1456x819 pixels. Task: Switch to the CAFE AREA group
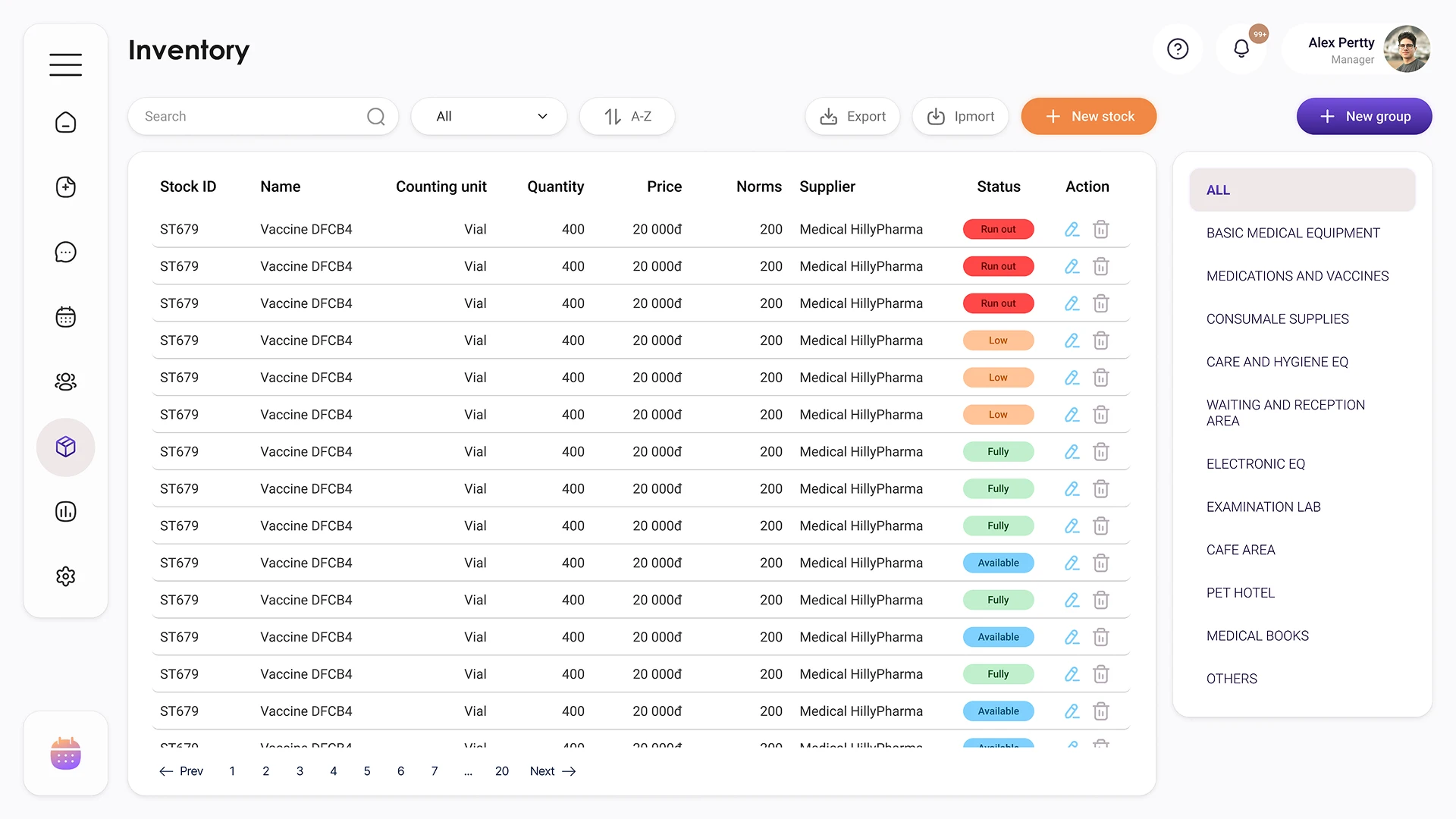click(x=1241, y=549)
